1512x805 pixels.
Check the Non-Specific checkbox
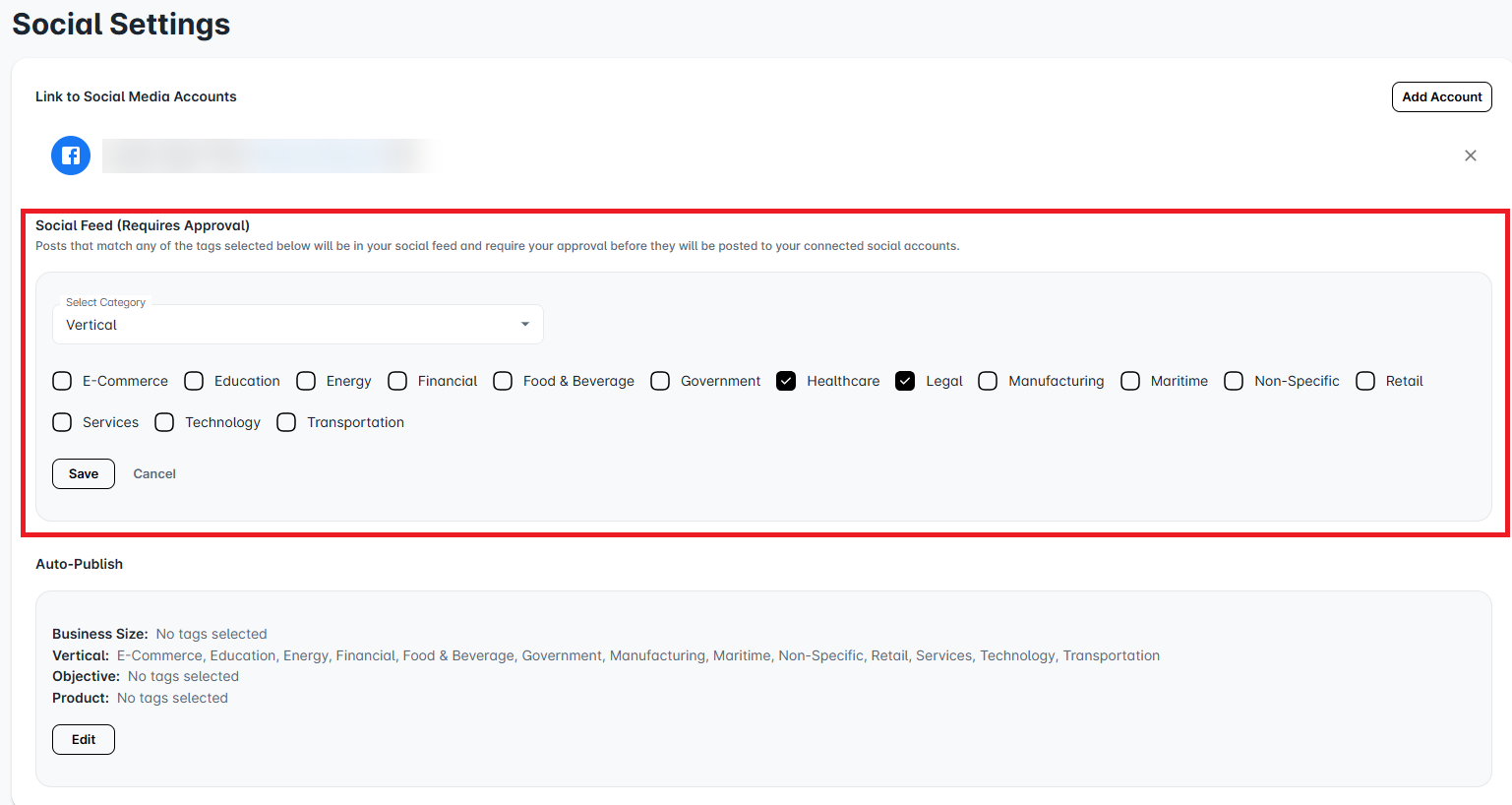pos(1234,381)
